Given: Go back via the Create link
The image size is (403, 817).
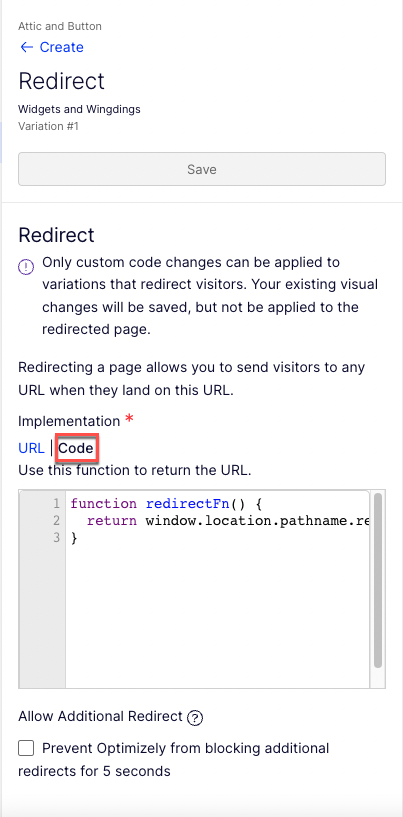Looking at the screenshot, I should [62, 47].
